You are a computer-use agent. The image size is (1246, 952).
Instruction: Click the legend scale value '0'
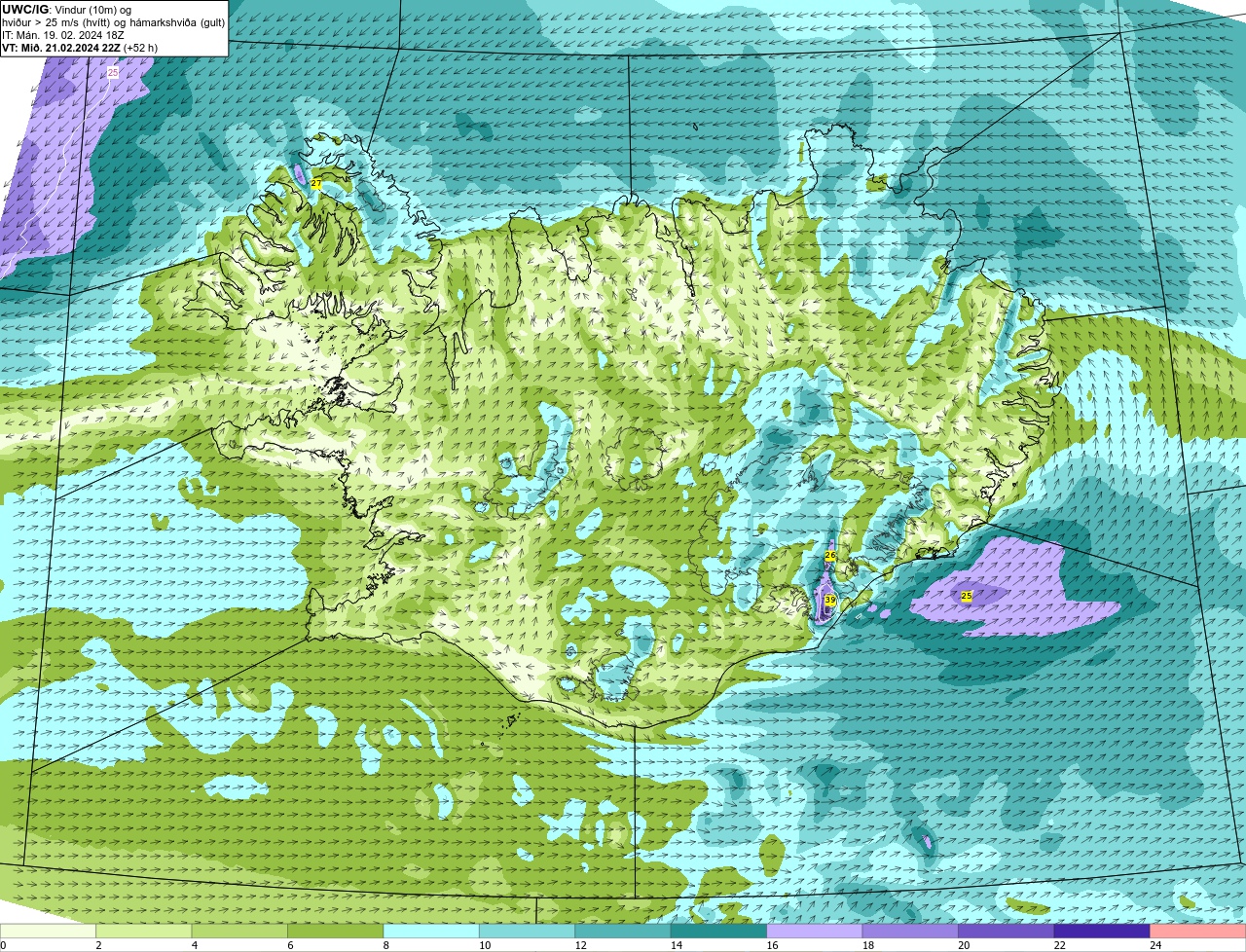tap(3, 945)
